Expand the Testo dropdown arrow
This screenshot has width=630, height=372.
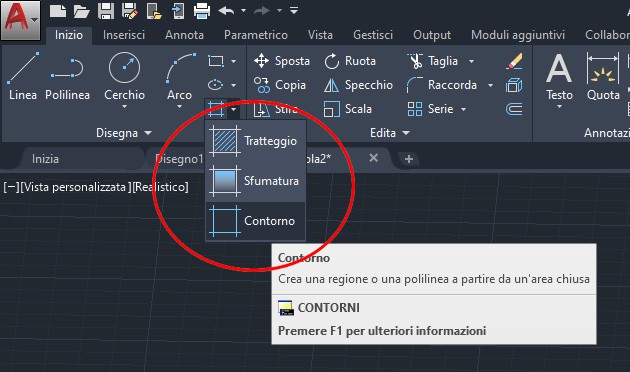[559, 107]
